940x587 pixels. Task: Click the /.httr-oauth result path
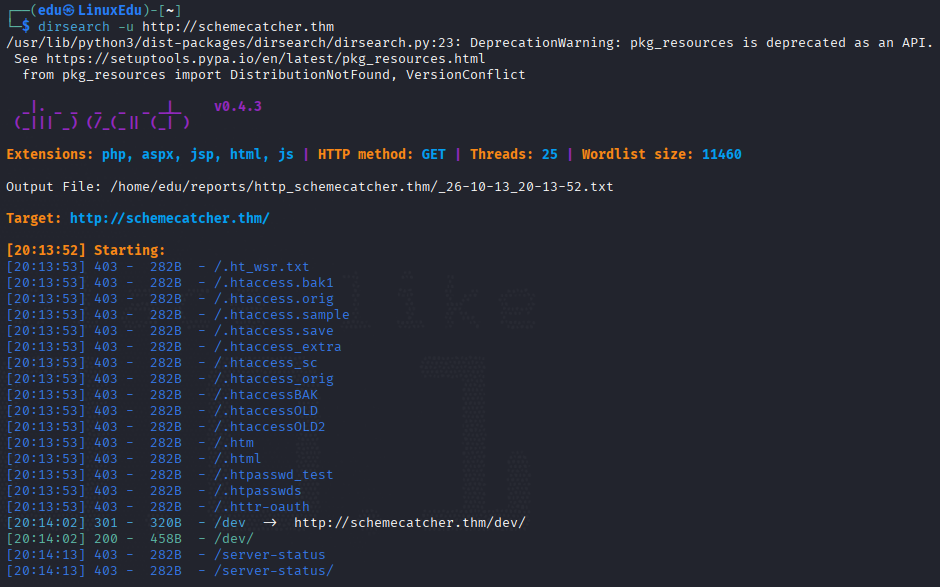click(x=261, y=507)
